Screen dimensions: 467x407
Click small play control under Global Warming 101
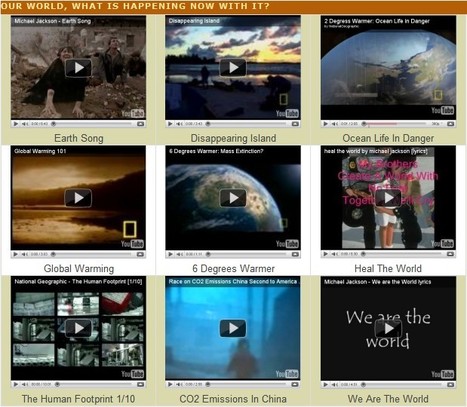coord(15,254)
